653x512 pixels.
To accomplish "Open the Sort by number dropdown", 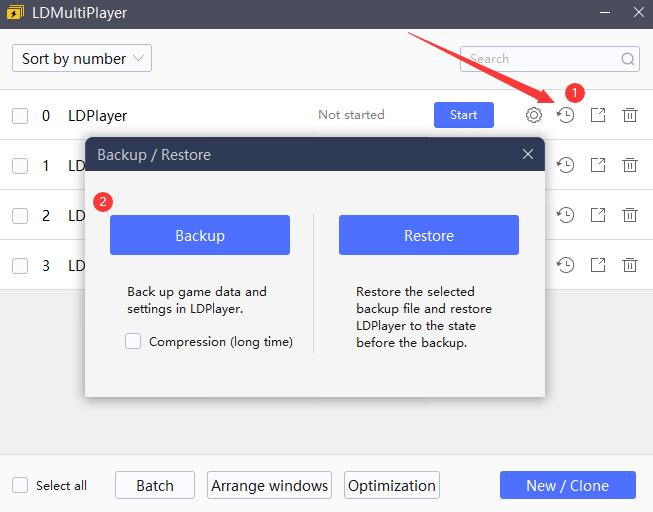I will (82, 58).
